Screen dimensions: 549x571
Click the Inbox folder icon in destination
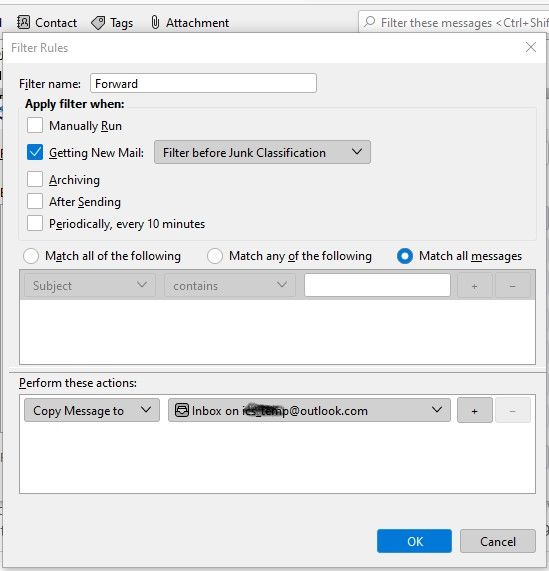point(182,410)
